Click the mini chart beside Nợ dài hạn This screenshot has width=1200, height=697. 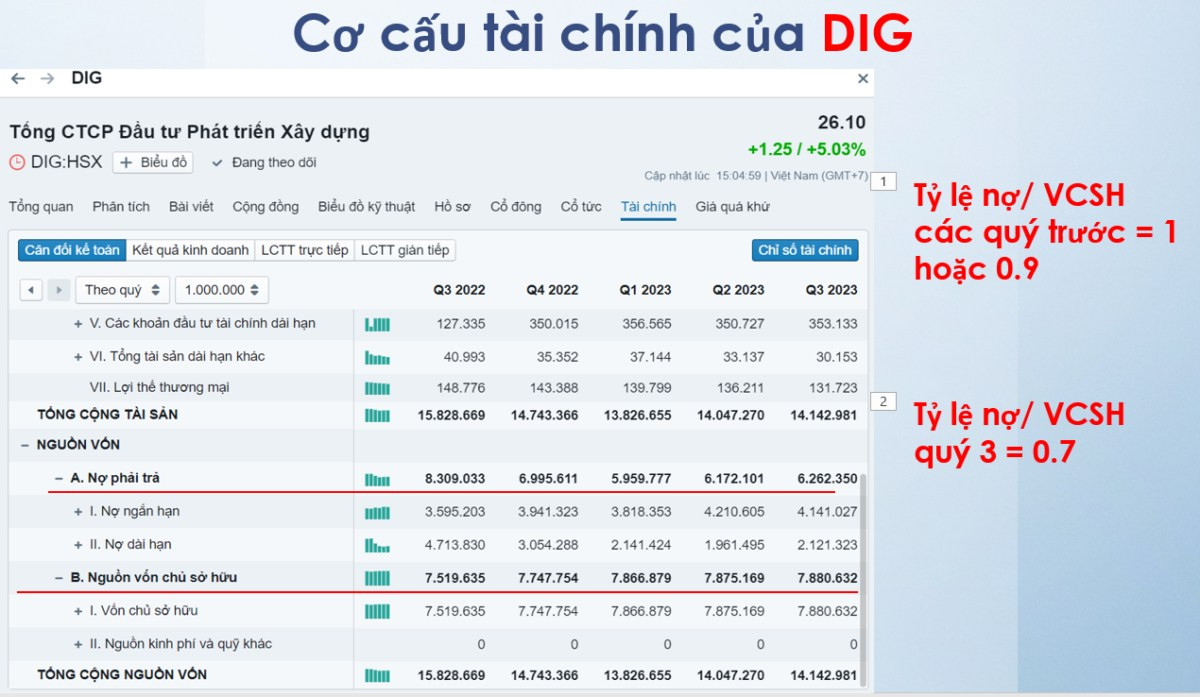click(376, 545)
